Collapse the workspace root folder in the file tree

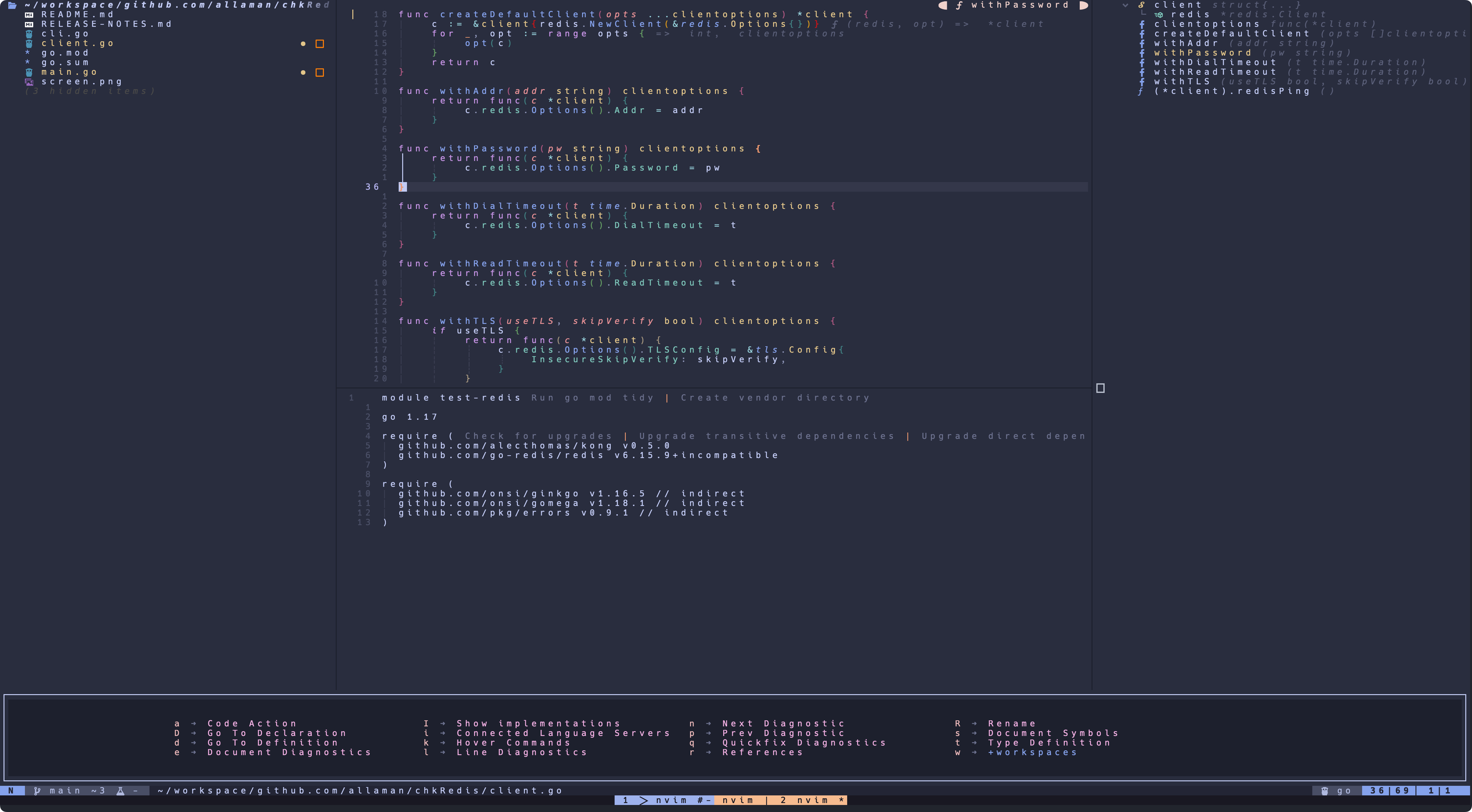(12, 5)
